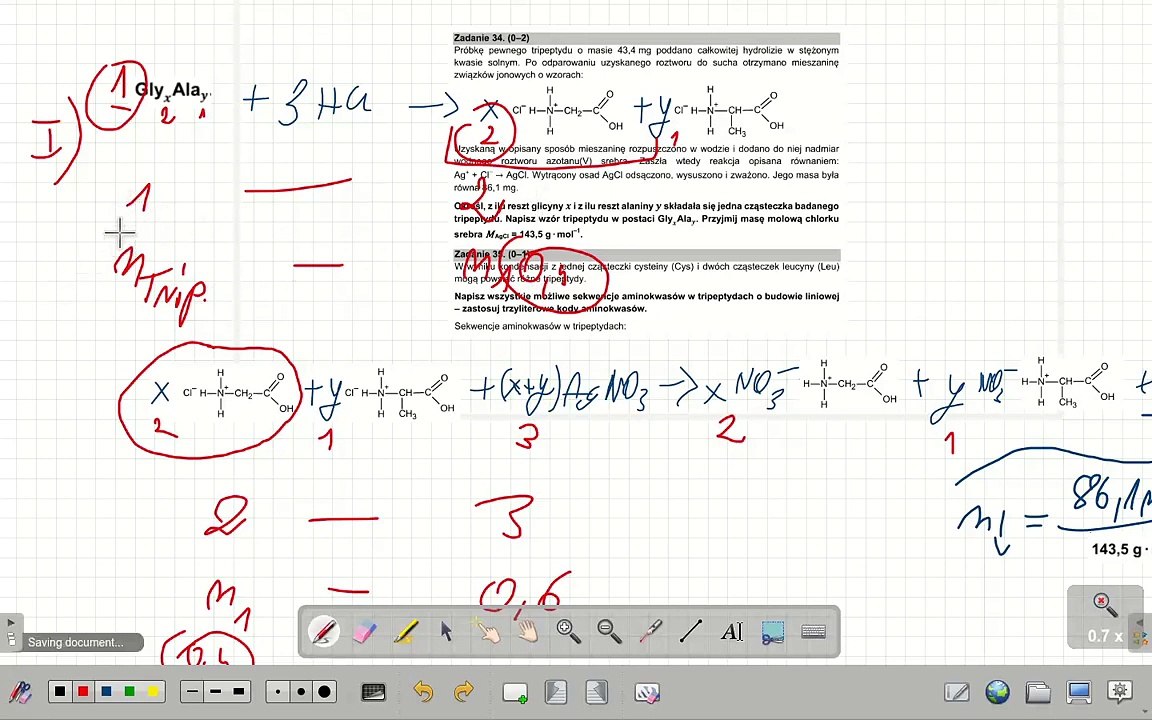Choose the small eraser size dot
The height and width of the screenshot is (720, 1152).
(278, 691)
